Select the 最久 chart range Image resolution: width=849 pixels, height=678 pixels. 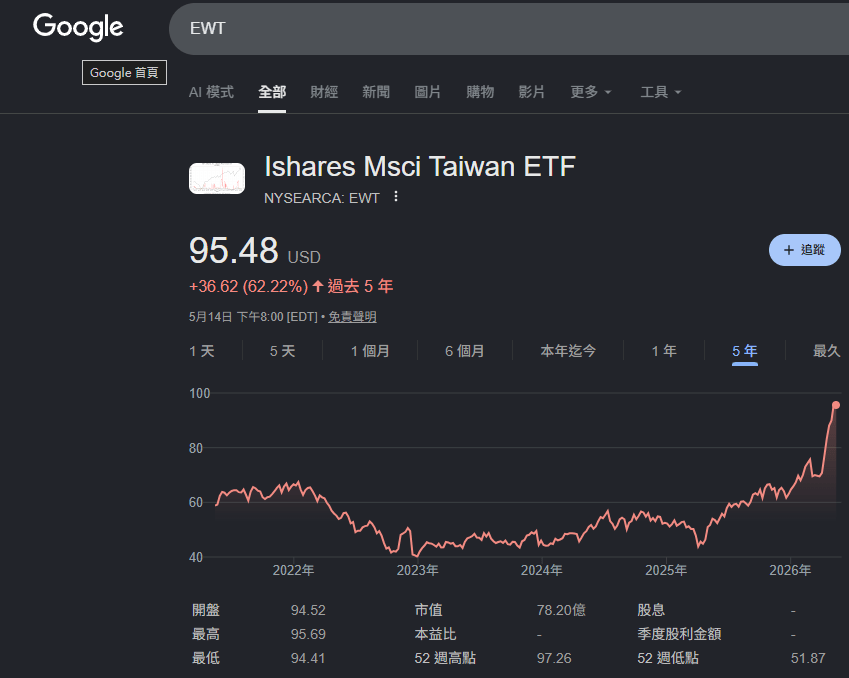click(x=826, y=351)
